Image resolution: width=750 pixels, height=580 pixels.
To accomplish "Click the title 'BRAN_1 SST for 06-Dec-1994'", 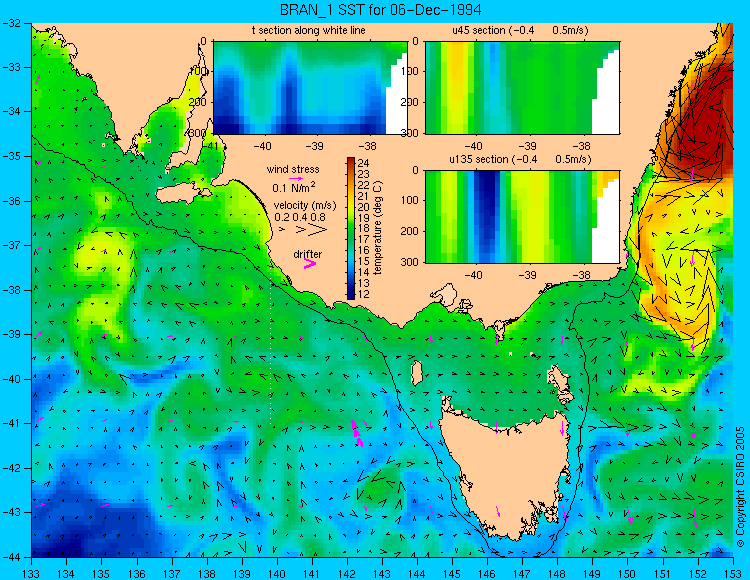I will point(380,10).
